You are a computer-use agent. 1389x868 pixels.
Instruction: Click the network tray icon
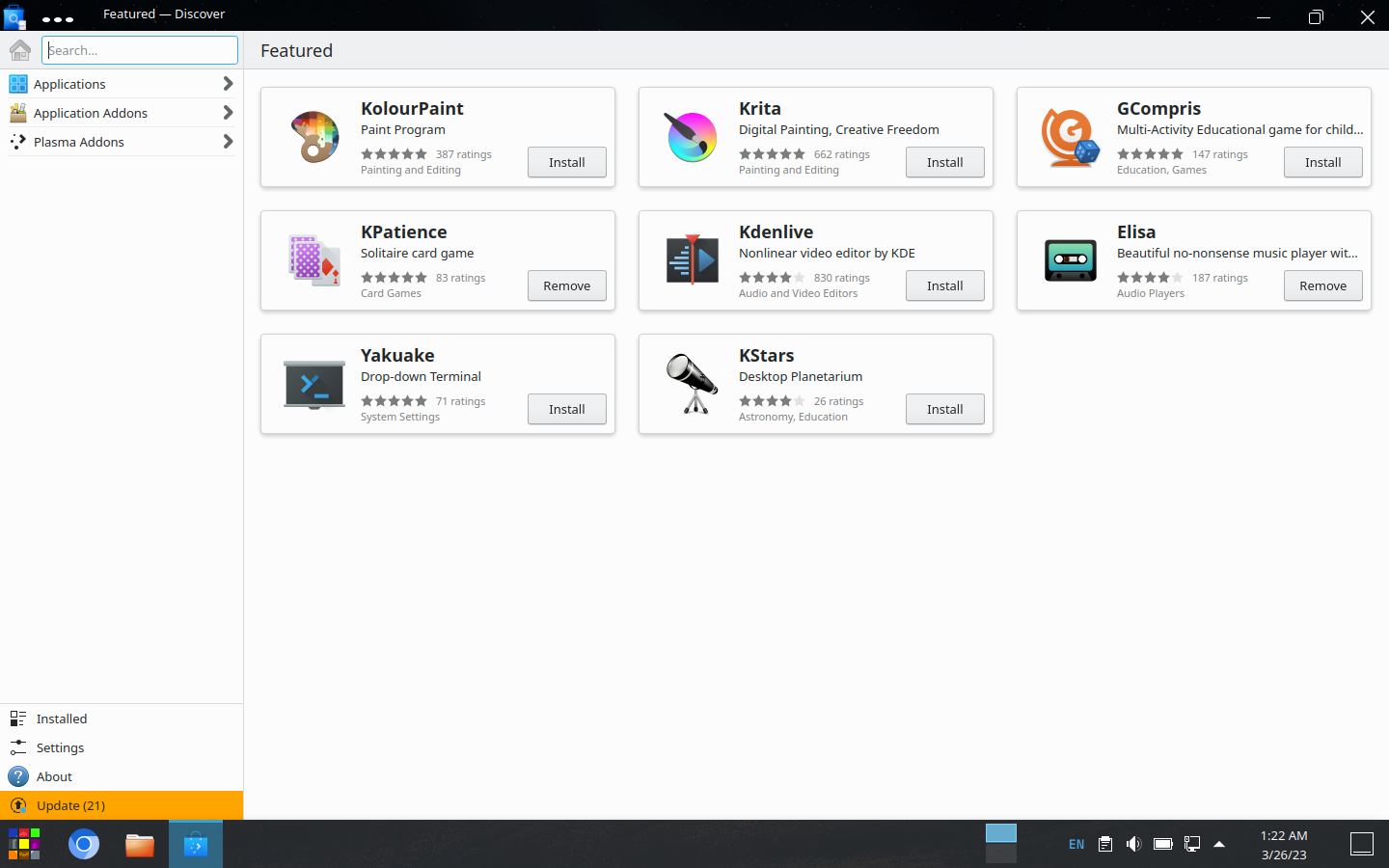click(x=1192, y=844)
